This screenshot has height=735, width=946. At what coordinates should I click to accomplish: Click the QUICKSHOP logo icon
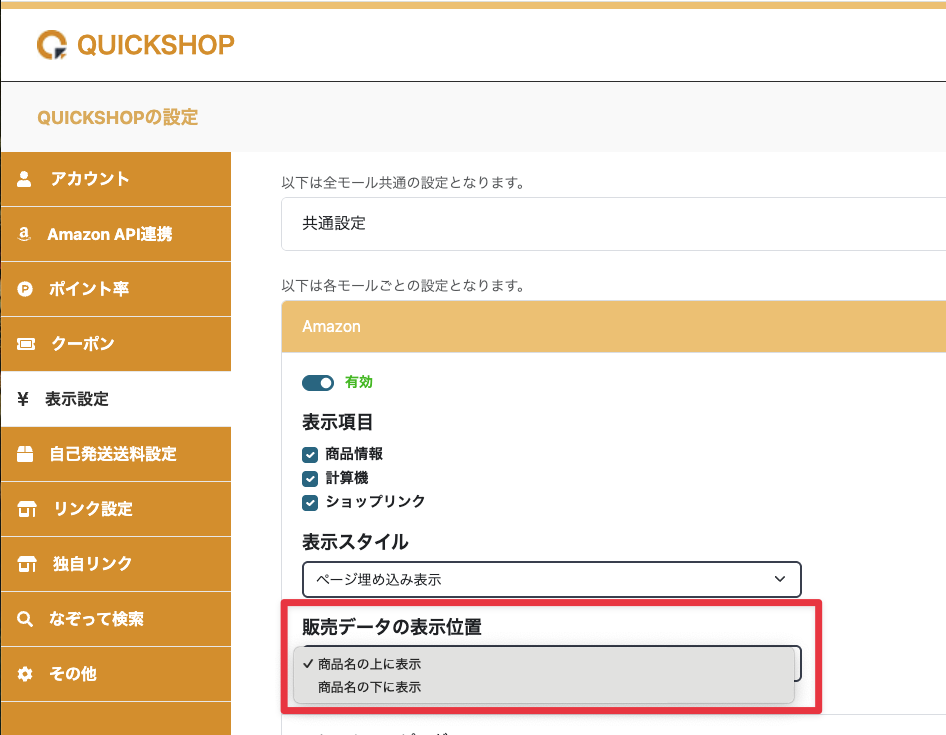click(52, 44)
